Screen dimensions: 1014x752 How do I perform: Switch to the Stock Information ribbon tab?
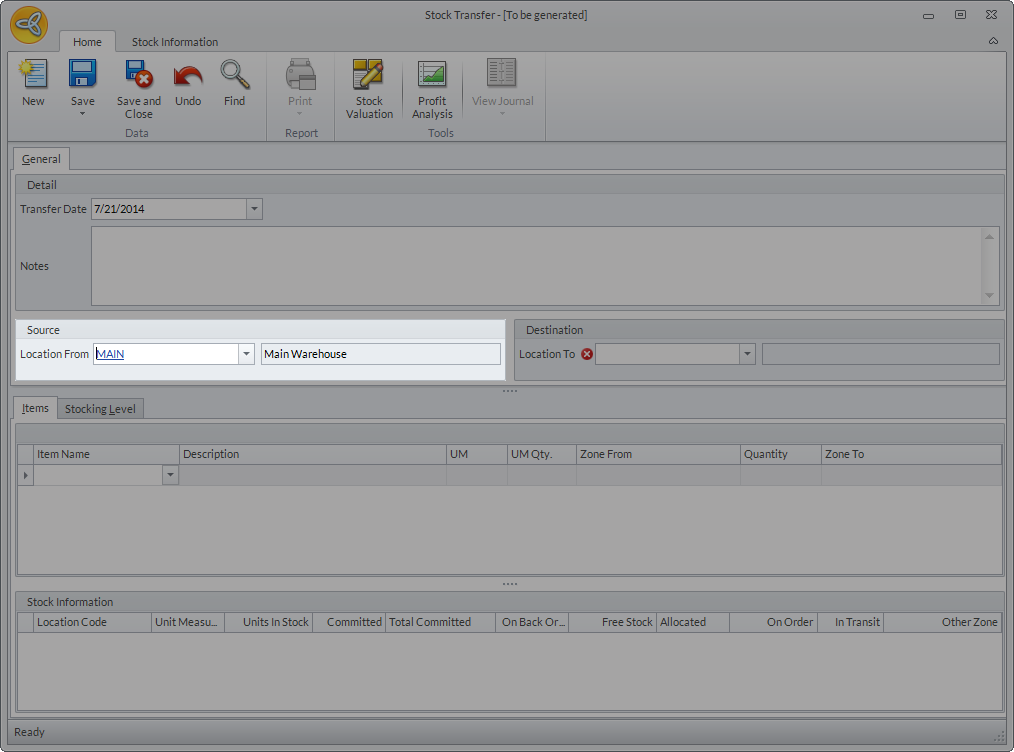[x=175, y=42]
